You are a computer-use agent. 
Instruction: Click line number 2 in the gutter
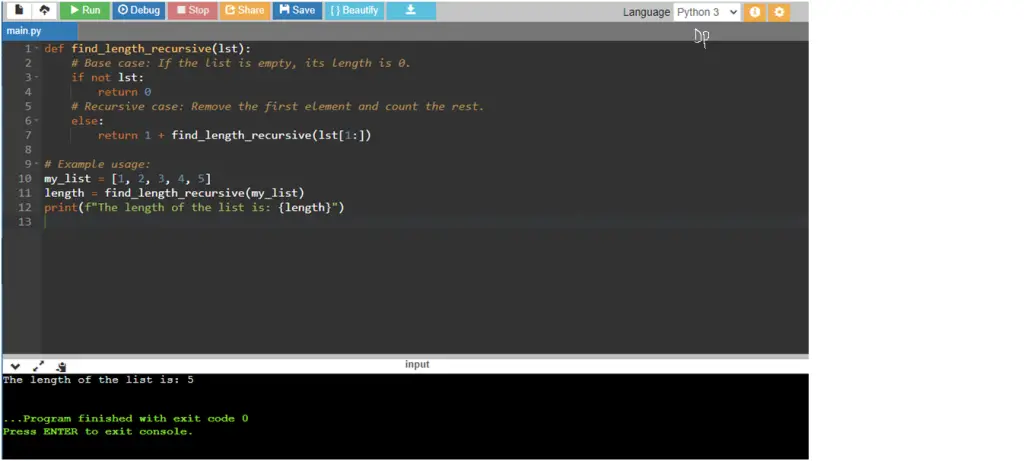(27, 63)
